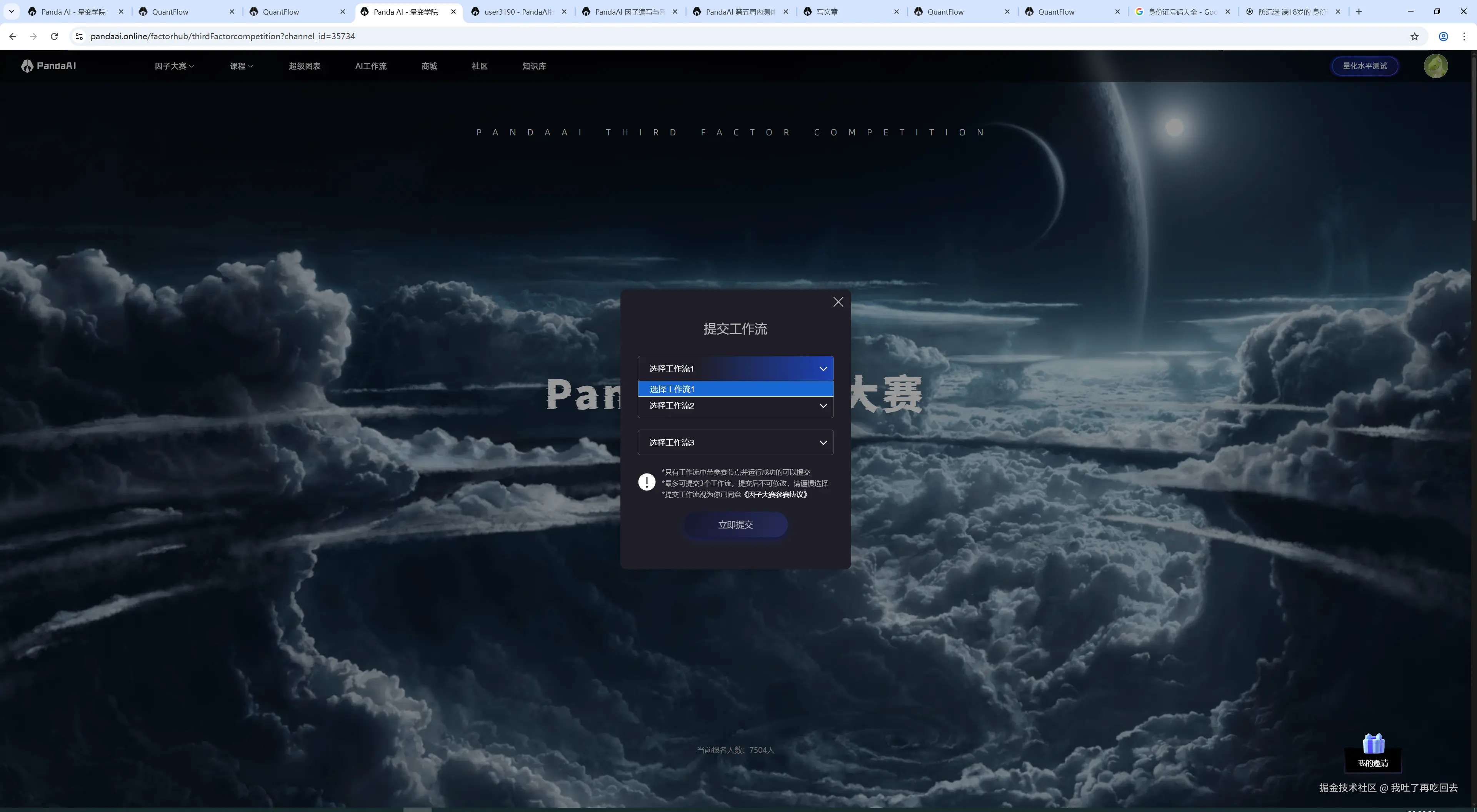
Task: Expand the 选择工作流1 dropdown
Action: (735, 368)
